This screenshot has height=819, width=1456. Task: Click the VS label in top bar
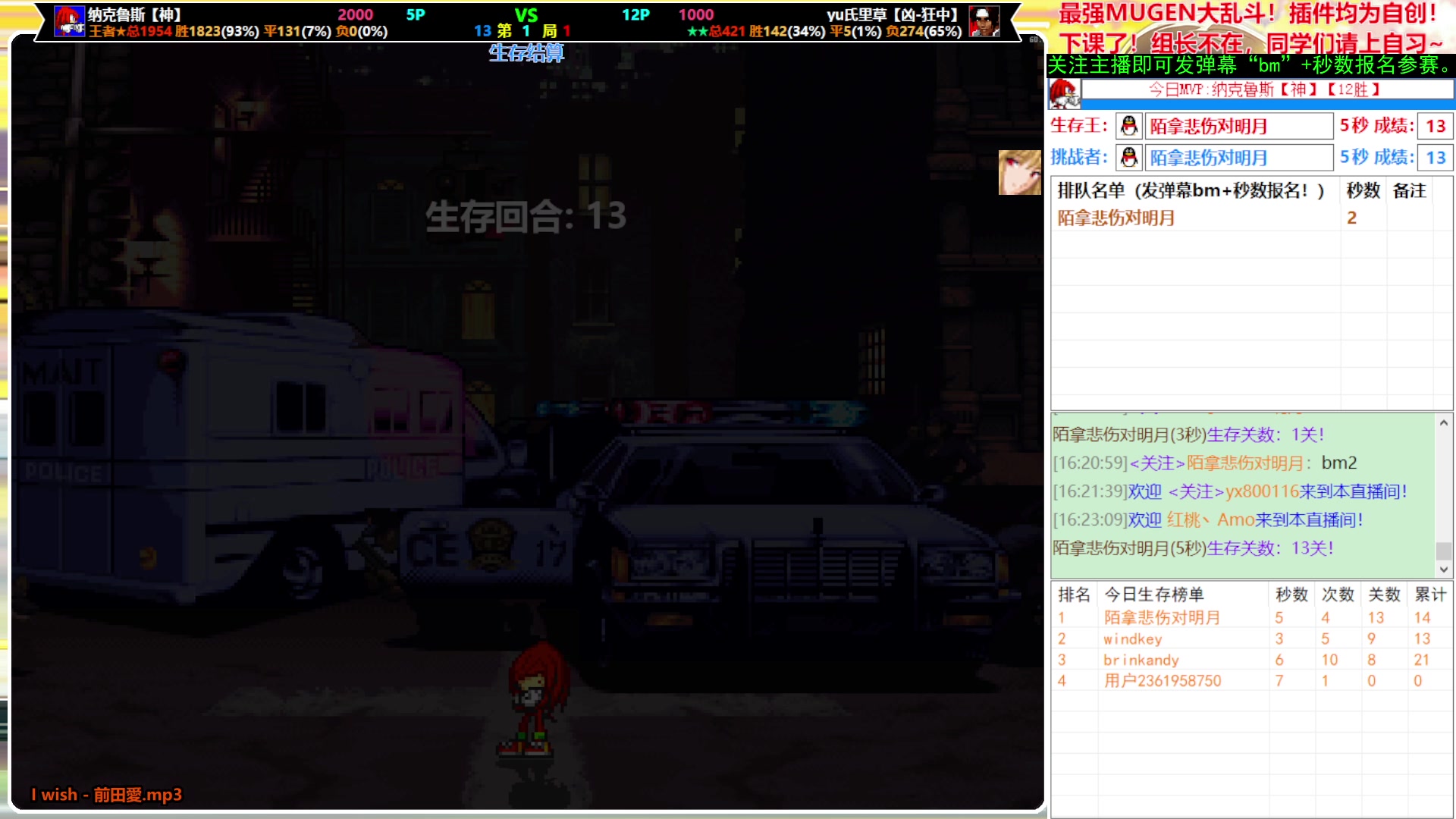(x=526, y=15)
